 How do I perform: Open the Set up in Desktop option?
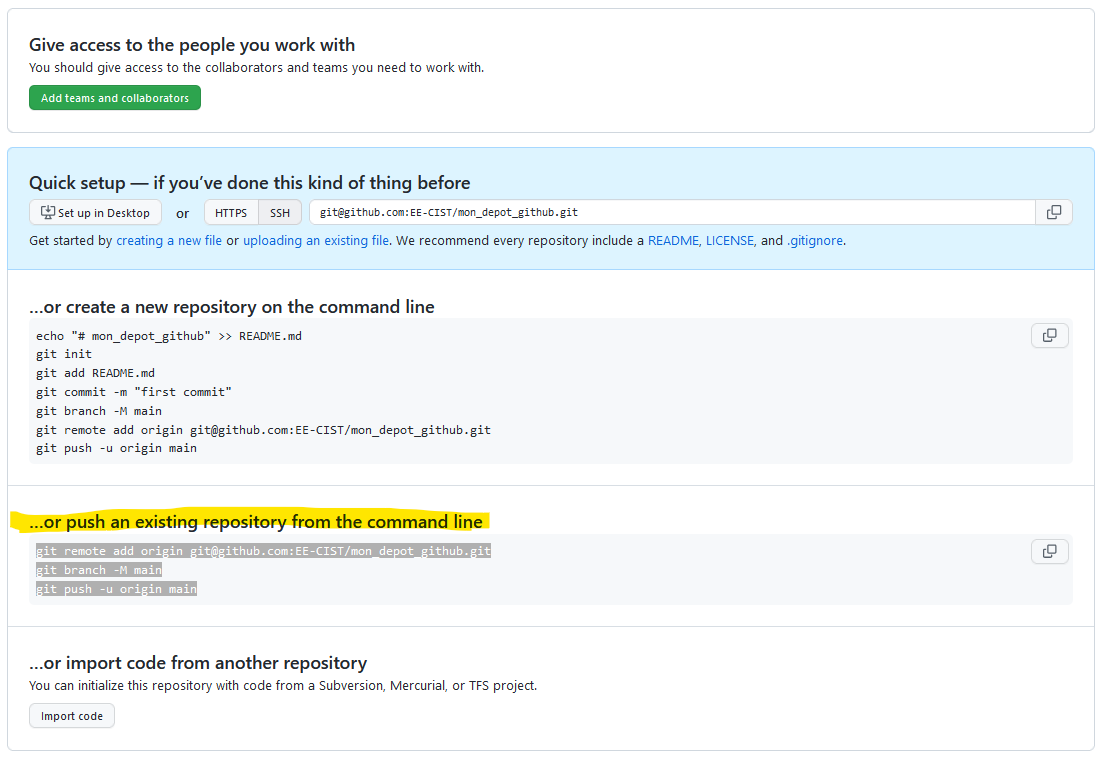click(95, 211)
